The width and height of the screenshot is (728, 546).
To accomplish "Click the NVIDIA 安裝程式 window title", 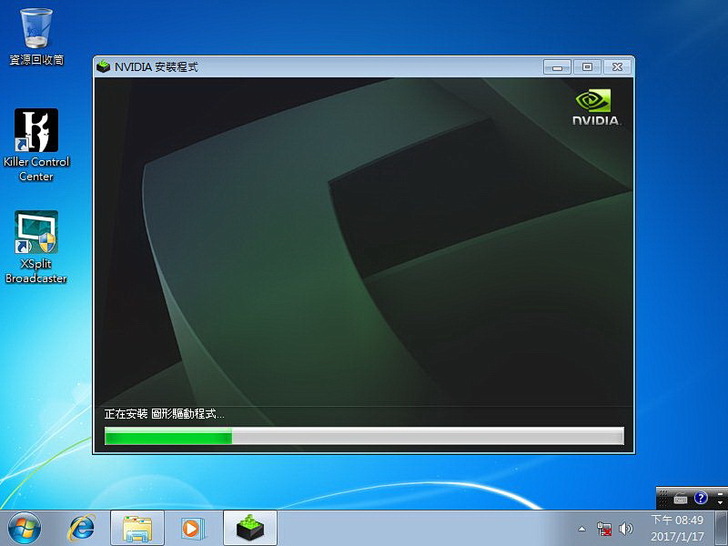I will pyautogui.click(x=156, y=67).
